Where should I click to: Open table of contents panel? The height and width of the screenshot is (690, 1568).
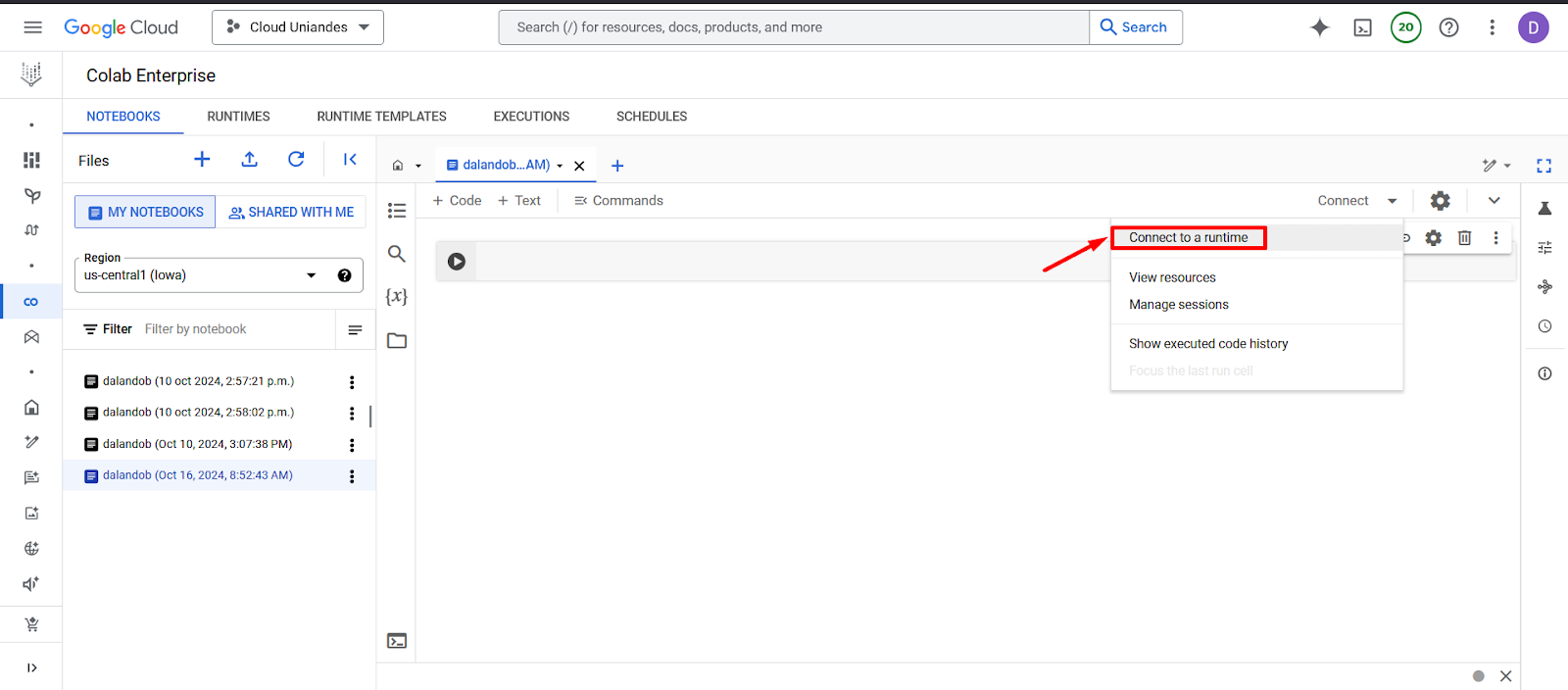pos(397,211)
